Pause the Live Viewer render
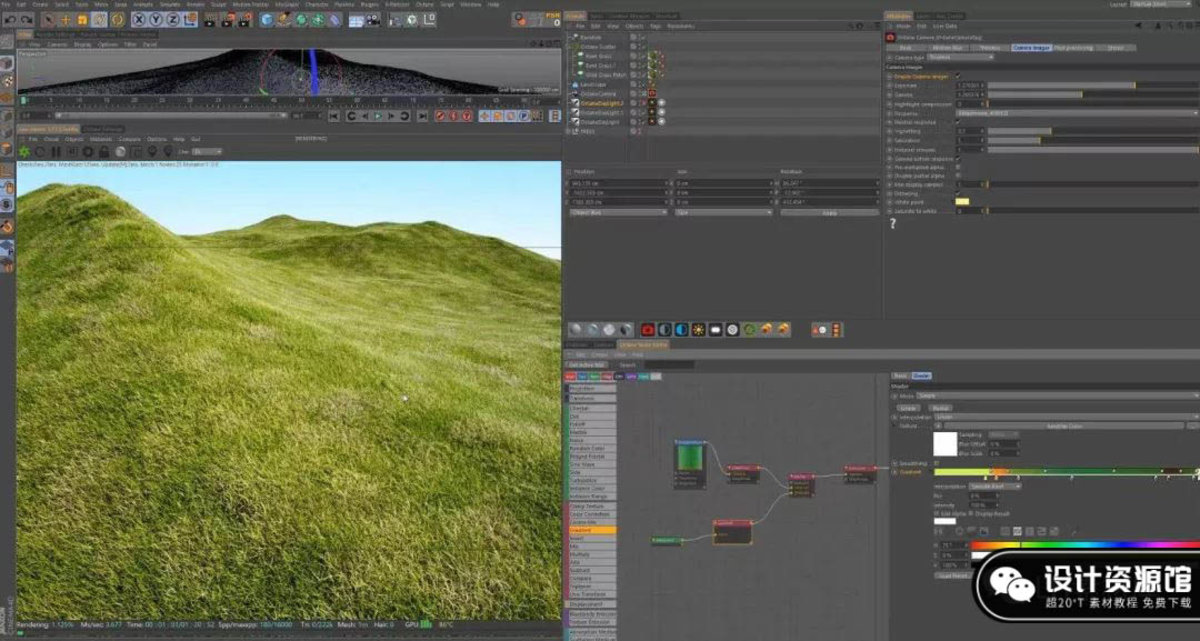This screenshot has height=641, width=1200. click(55, 151)
